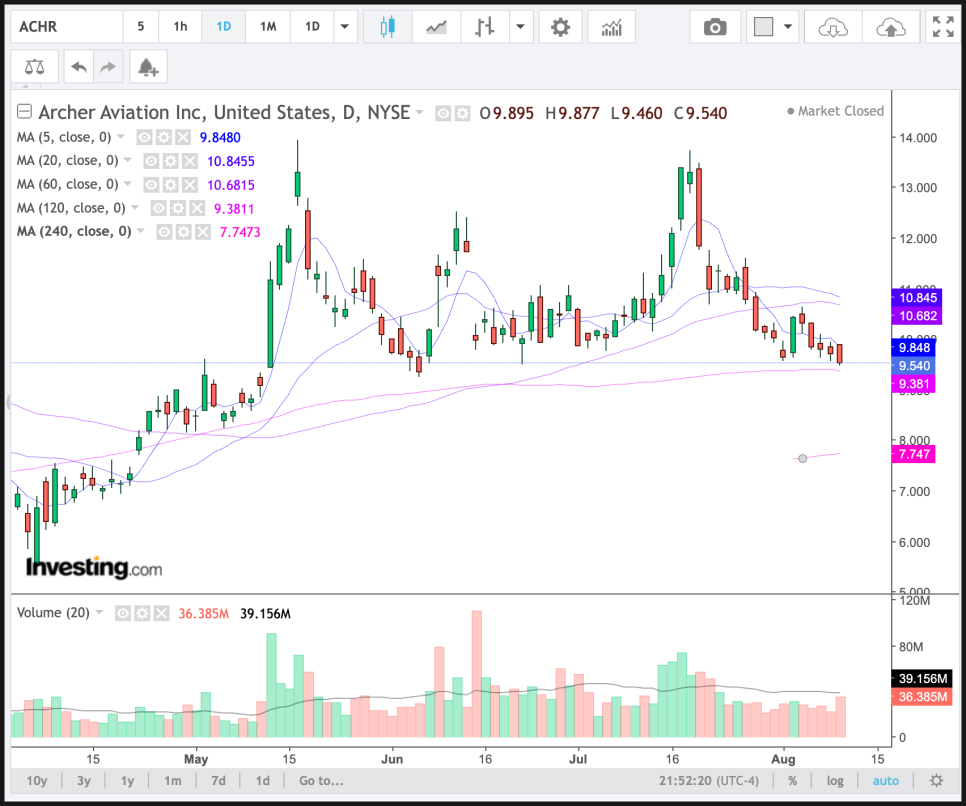Screen dimensions: 966x806
Task: Save chart layout with the cloud upload icon
Action: pos(890,26)
